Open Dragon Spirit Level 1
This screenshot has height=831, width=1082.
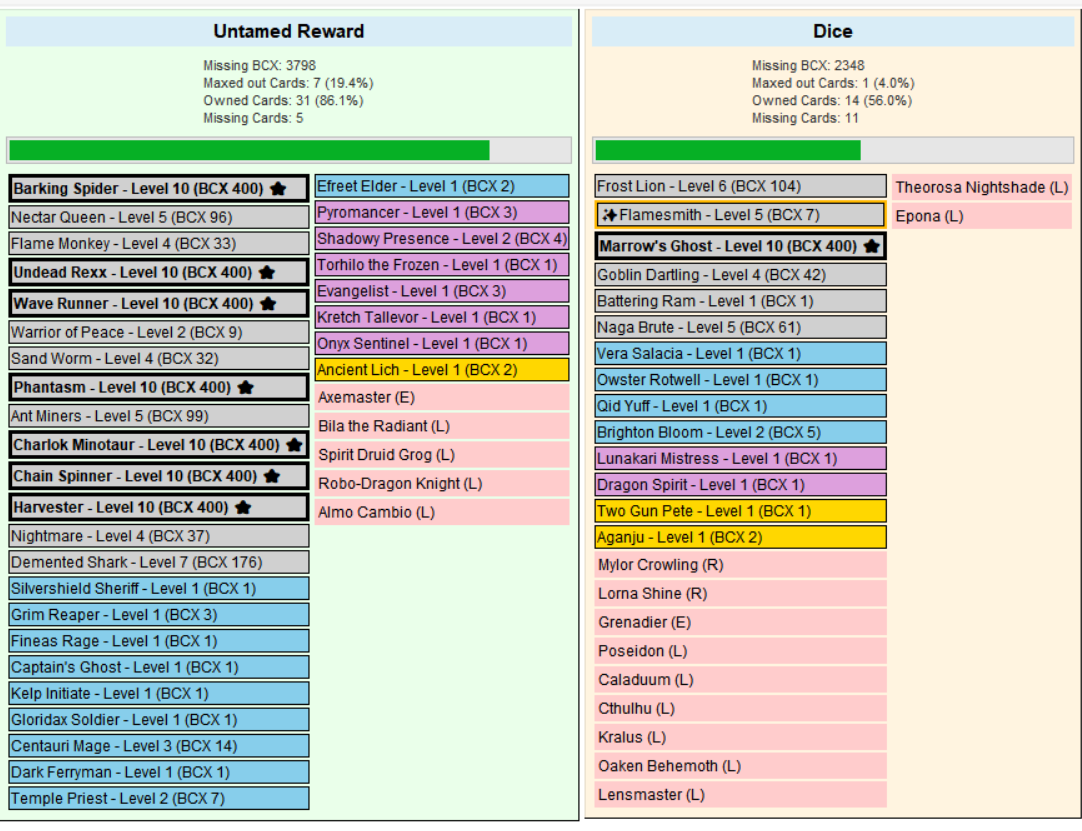point(740,485)
